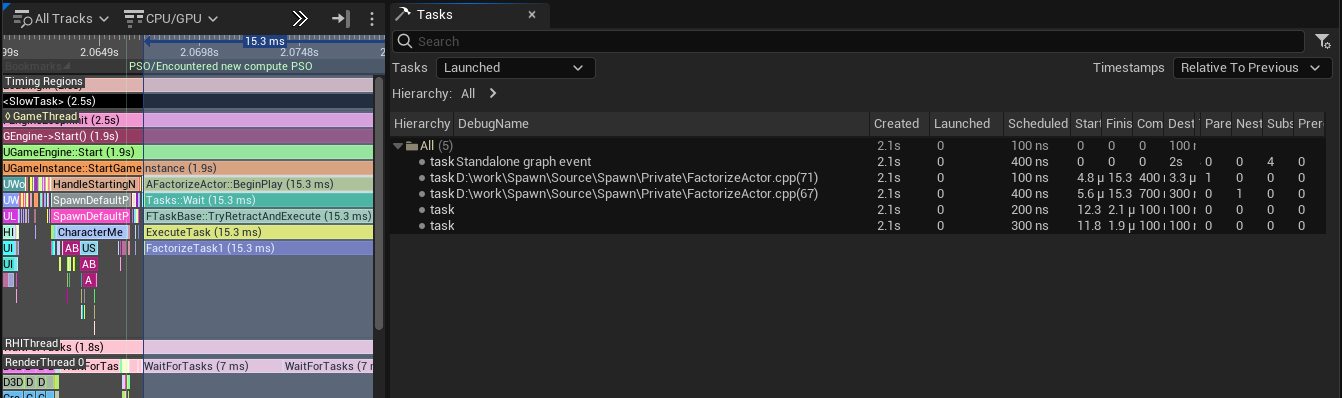Select the All hierarchy breadcrumb

(468, 93)
